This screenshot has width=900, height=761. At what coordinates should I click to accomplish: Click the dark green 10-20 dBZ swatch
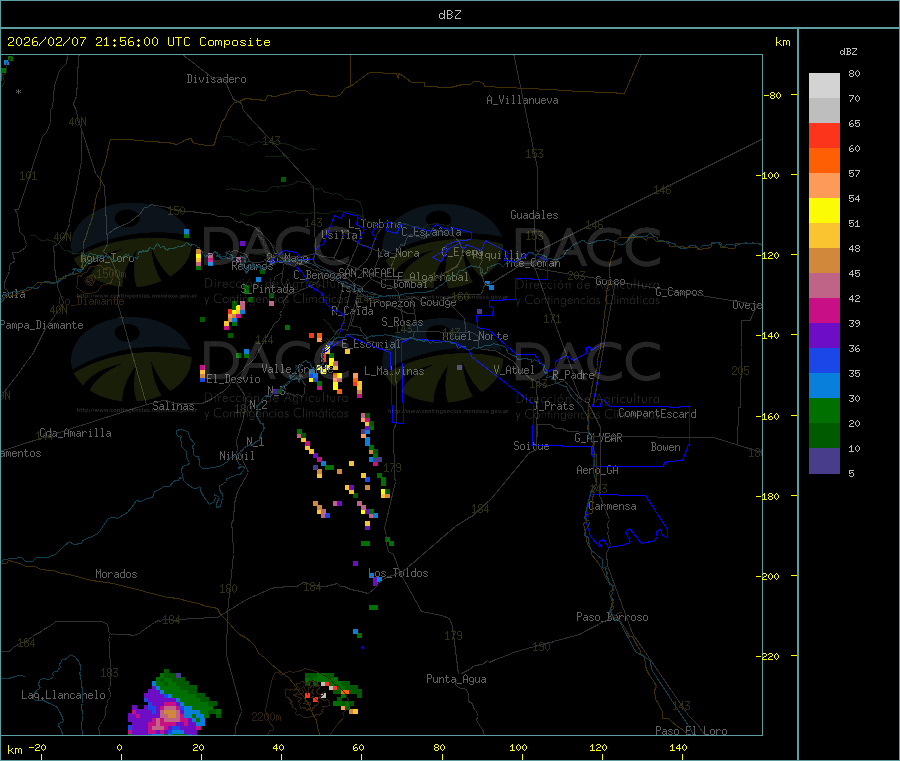pyautogui.click(x=824, y=436)
